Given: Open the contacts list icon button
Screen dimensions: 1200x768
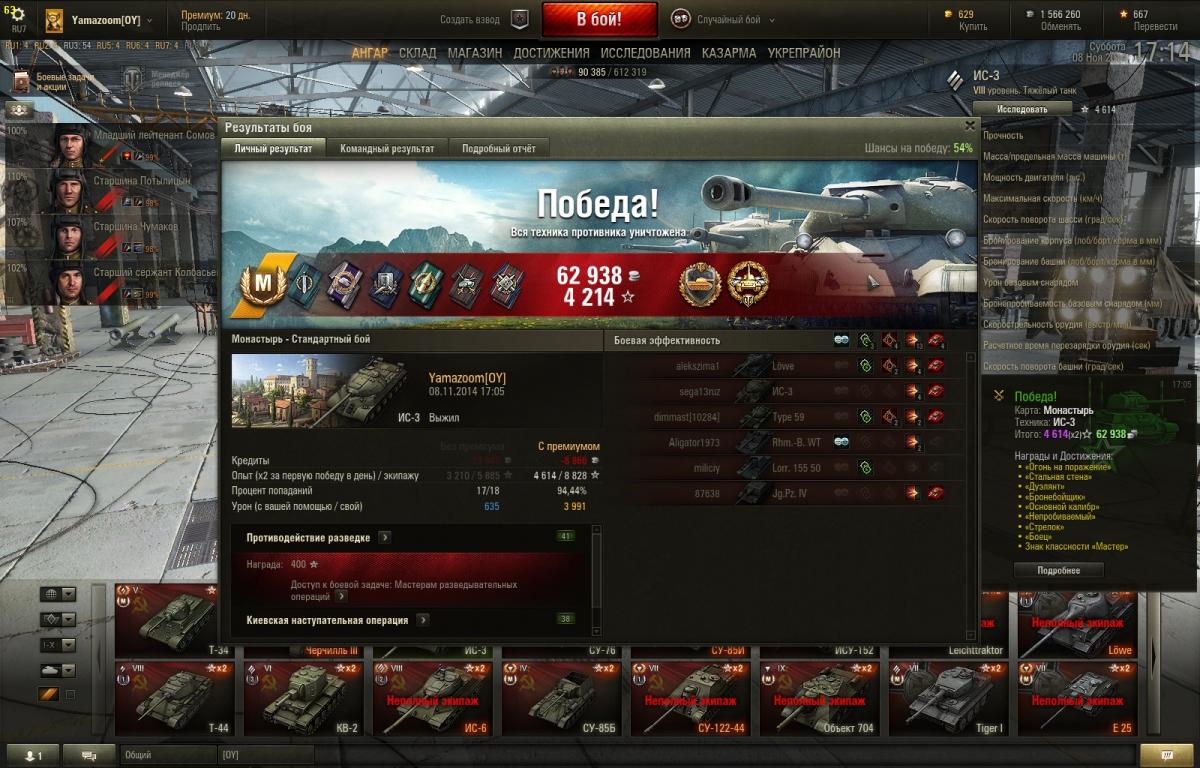Looking at the screenshot, I should click(33, 755).
